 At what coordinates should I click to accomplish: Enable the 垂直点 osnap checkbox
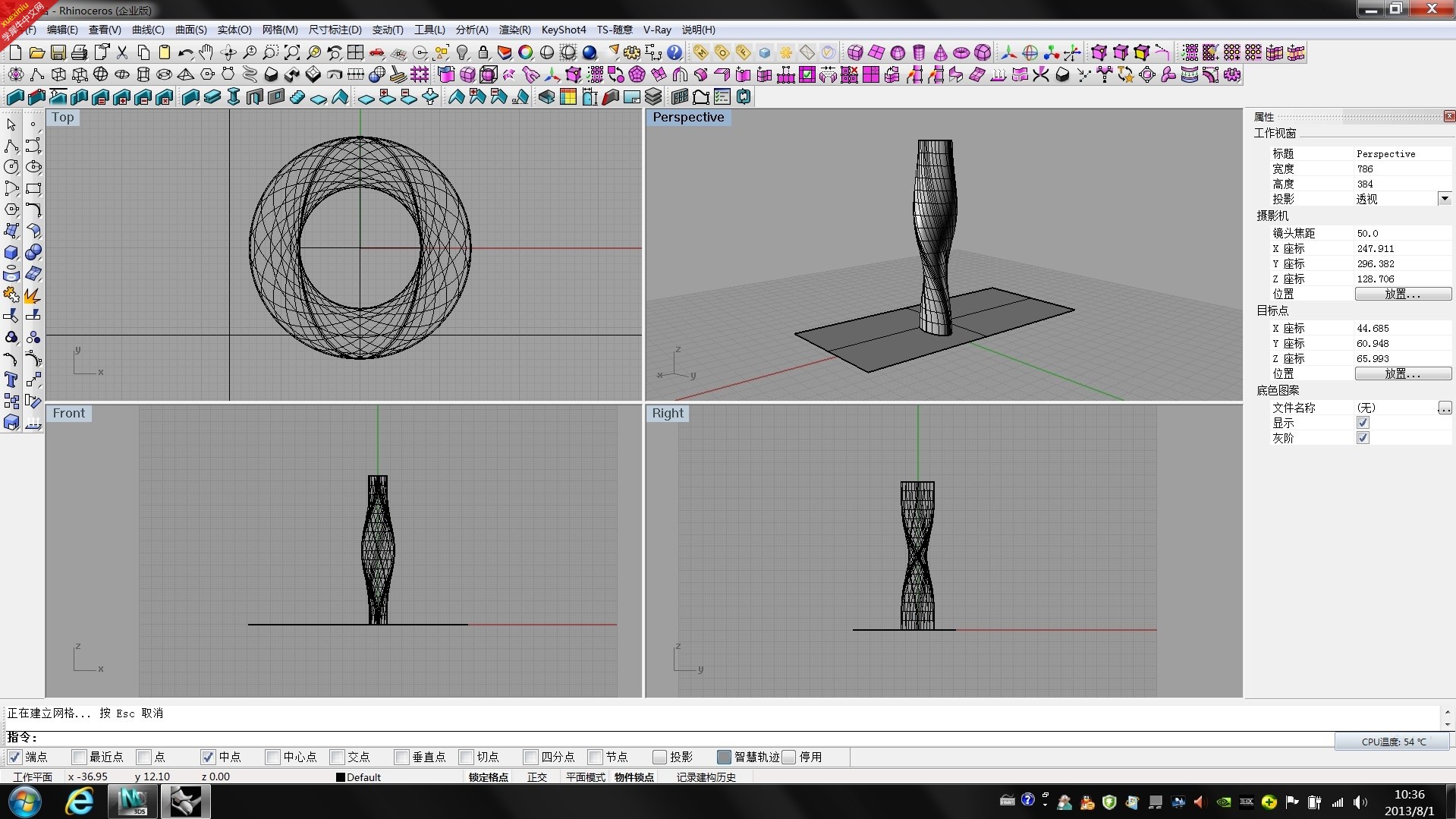click(x=401, y=757)
